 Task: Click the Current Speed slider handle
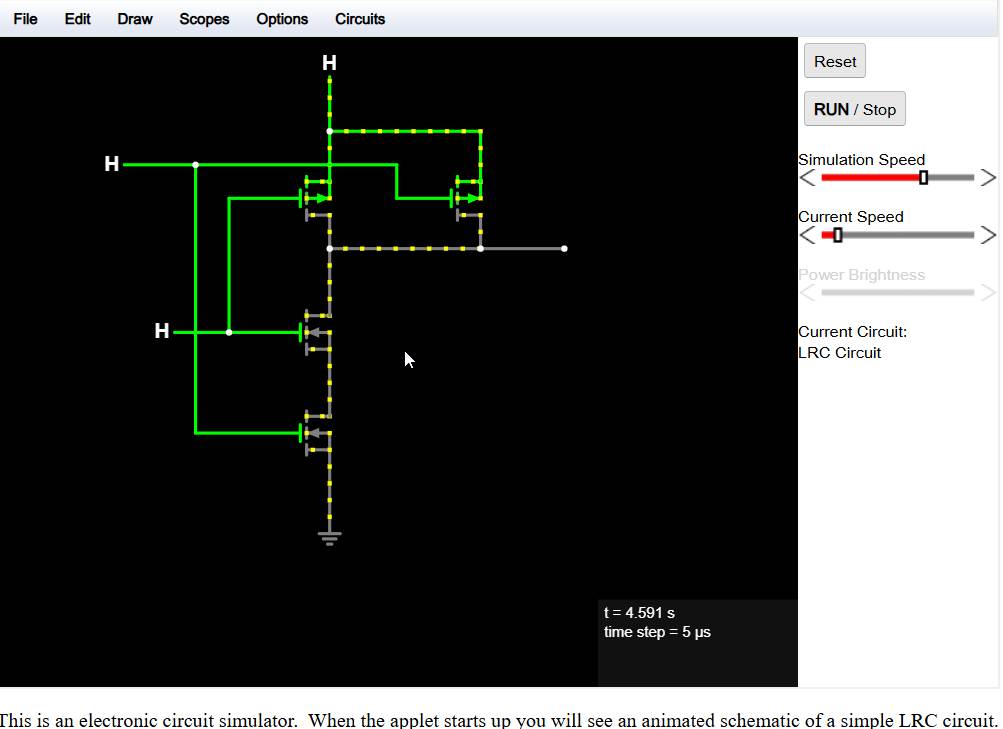838,235
